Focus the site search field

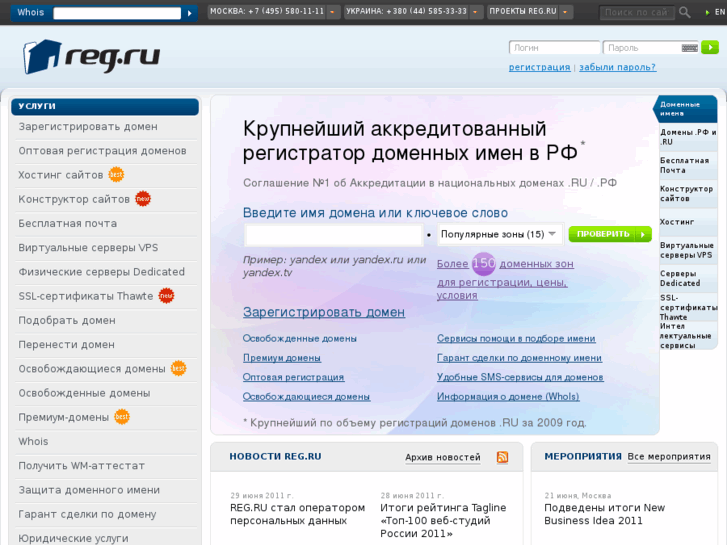638,13
